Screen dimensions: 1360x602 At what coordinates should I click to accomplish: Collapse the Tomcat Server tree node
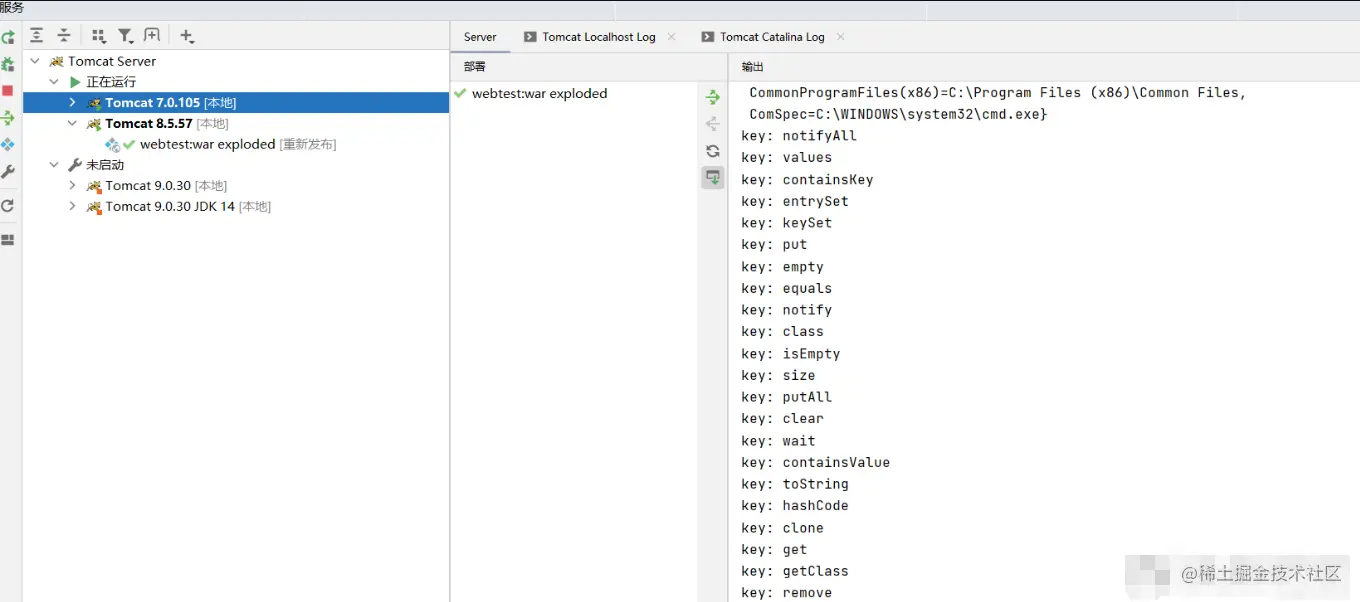[x=36, y=61]
